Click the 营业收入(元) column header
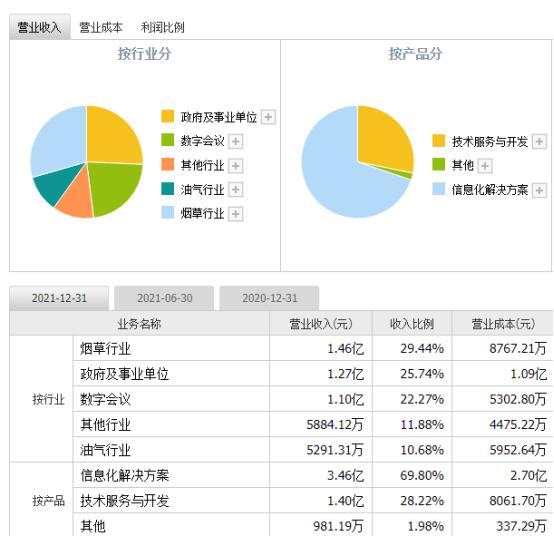554x537 pixels. pyautogui.click(x=321, y=323)
